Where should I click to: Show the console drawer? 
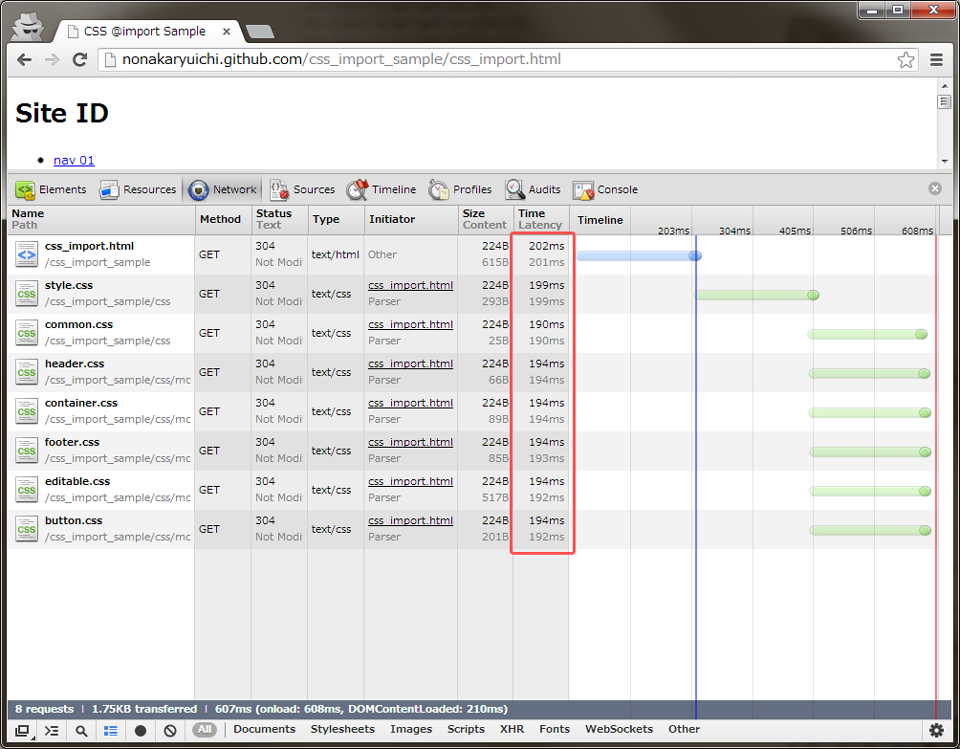(52, 731)
